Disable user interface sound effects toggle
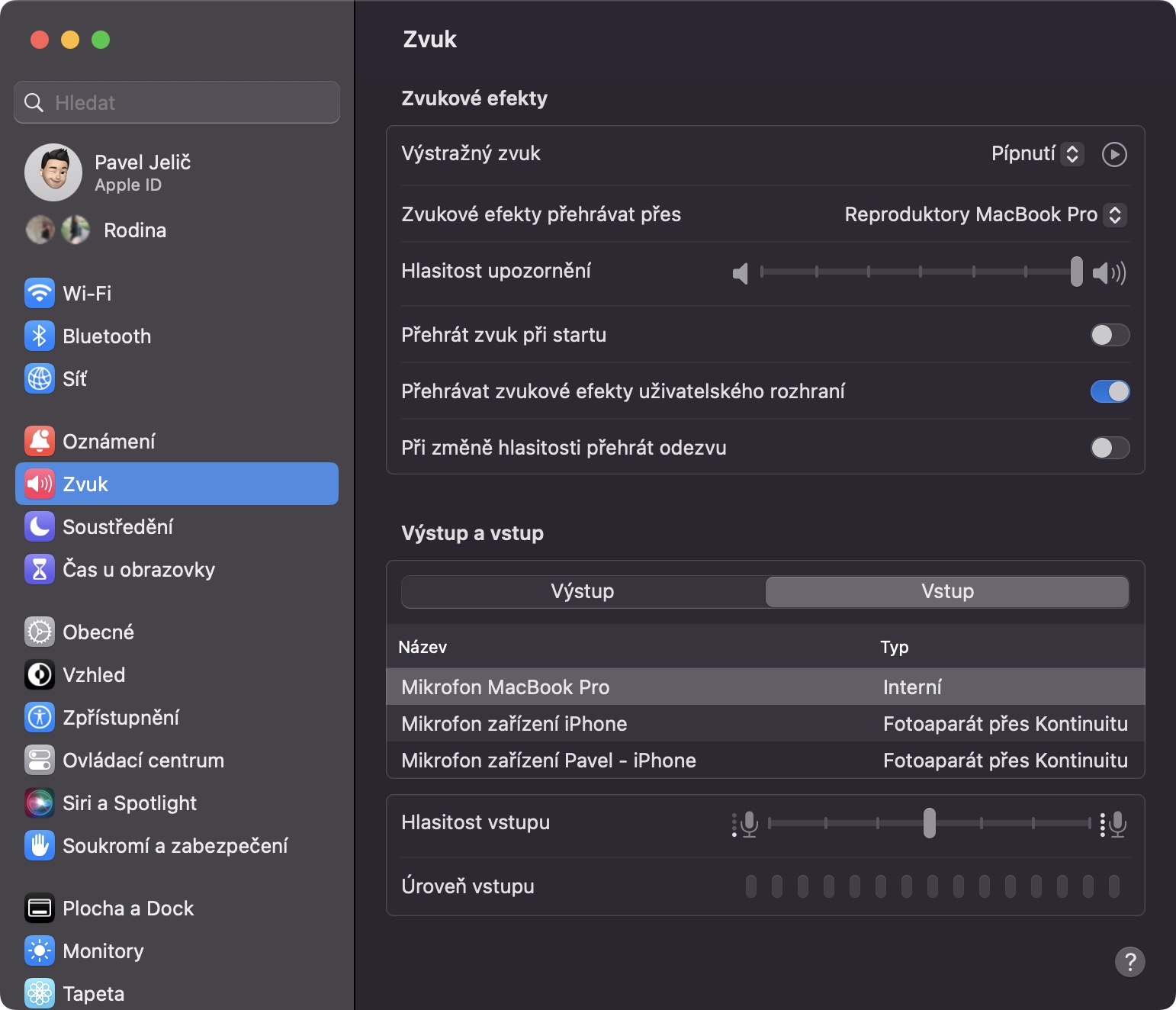The image size is (1176, 1010). click(x=1110, y=391)
